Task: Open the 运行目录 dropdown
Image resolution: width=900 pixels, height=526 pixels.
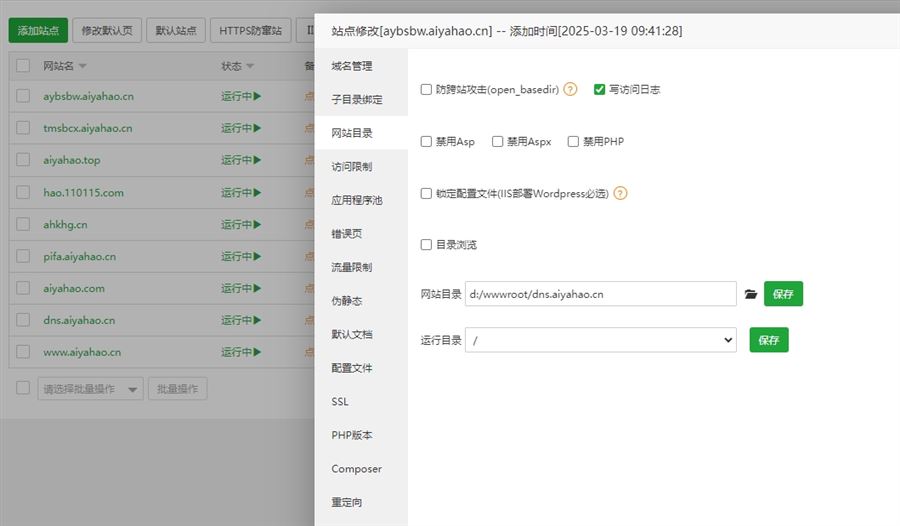Action: 600,340
